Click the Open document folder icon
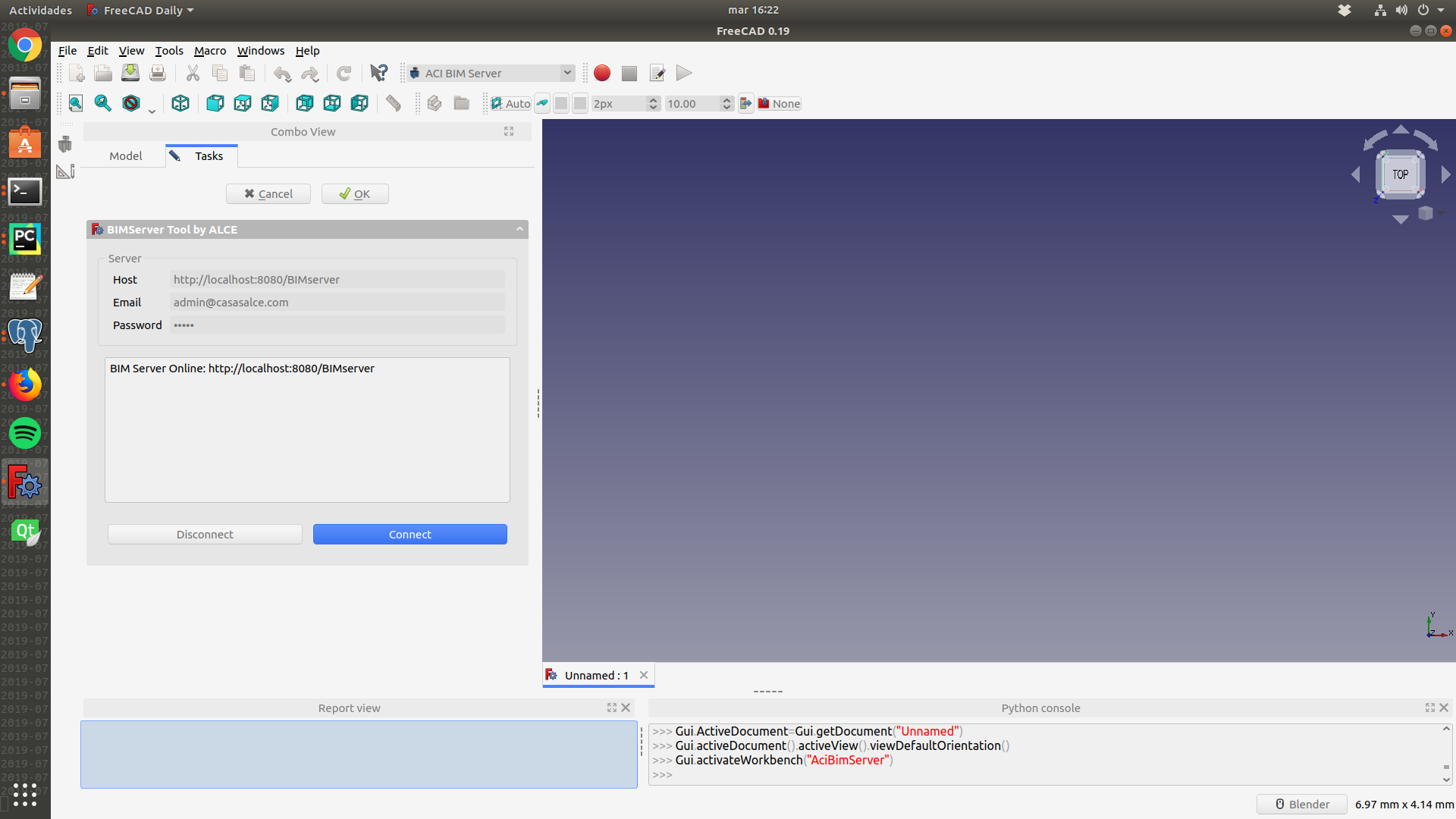1456x819 pixels. coord(103,73)
